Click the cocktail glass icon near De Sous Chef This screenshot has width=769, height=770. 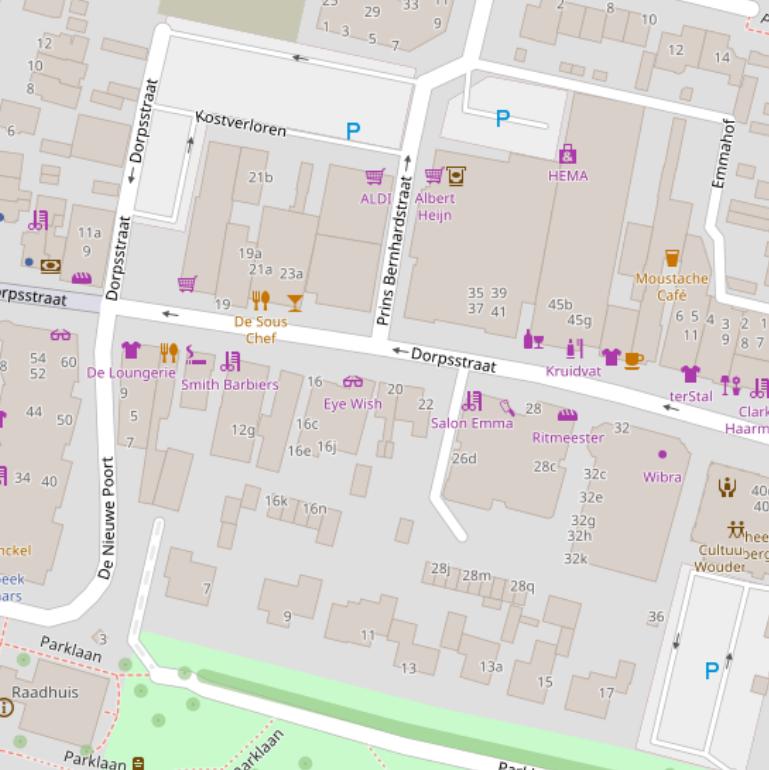(295, 301)
